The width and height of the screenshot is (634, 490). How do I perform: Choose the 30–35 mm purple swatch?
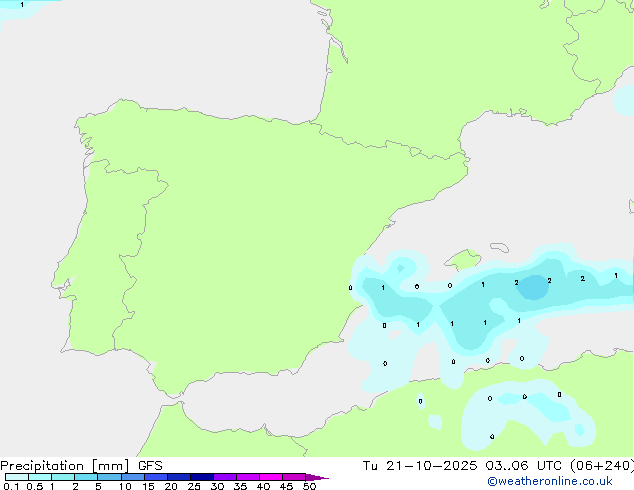(x=225, y=477)
